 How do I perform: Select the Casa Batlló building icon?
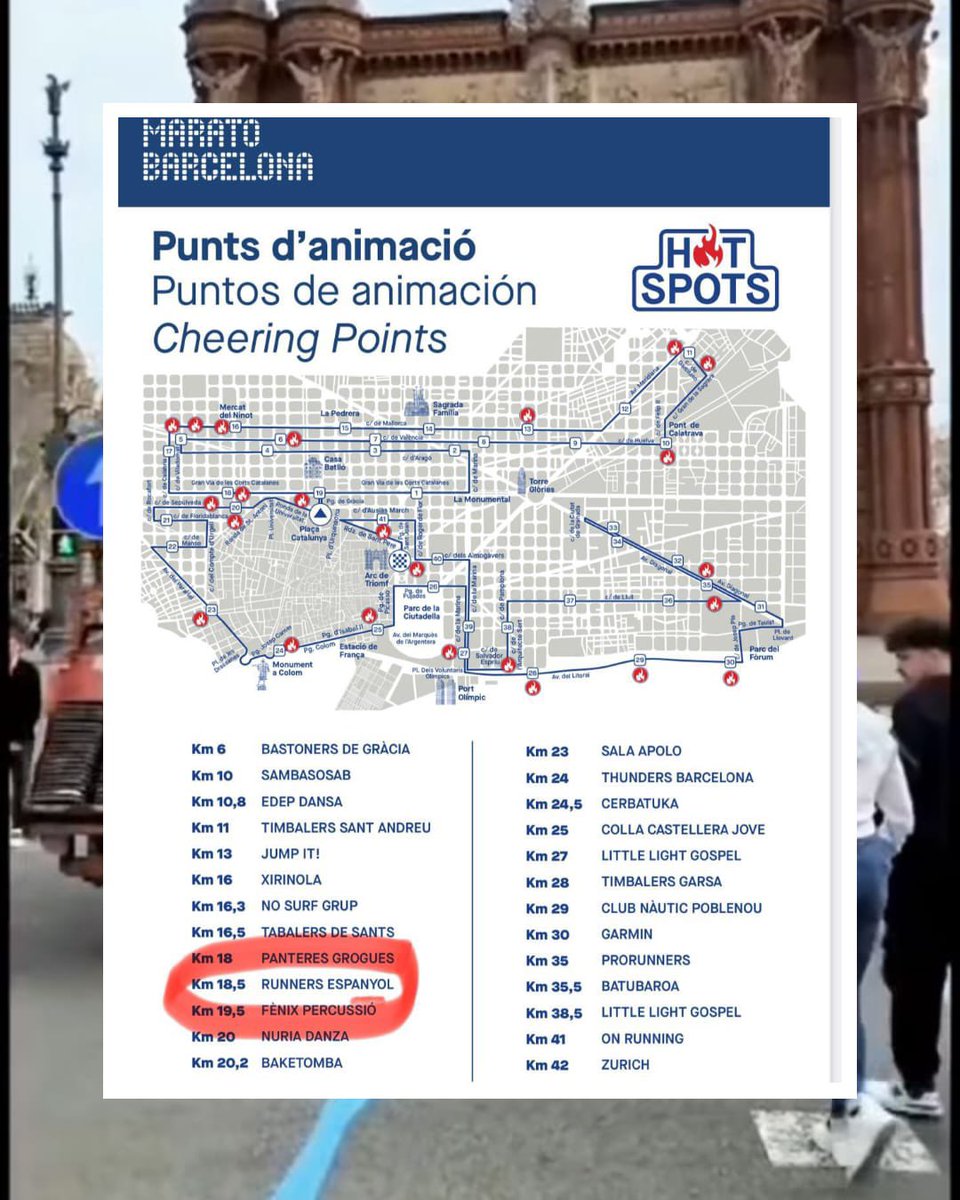[312, 467]
